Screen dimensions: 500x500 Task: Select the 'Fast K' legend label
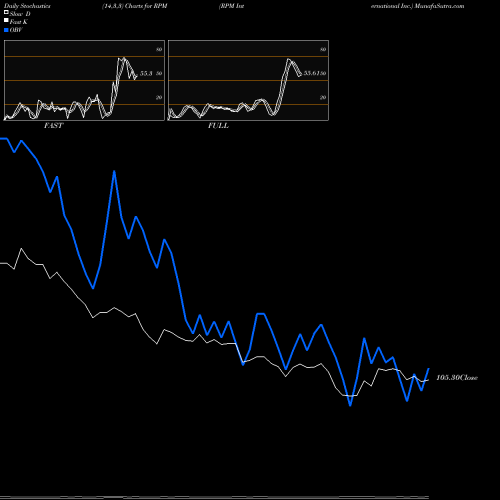(19, 22)
